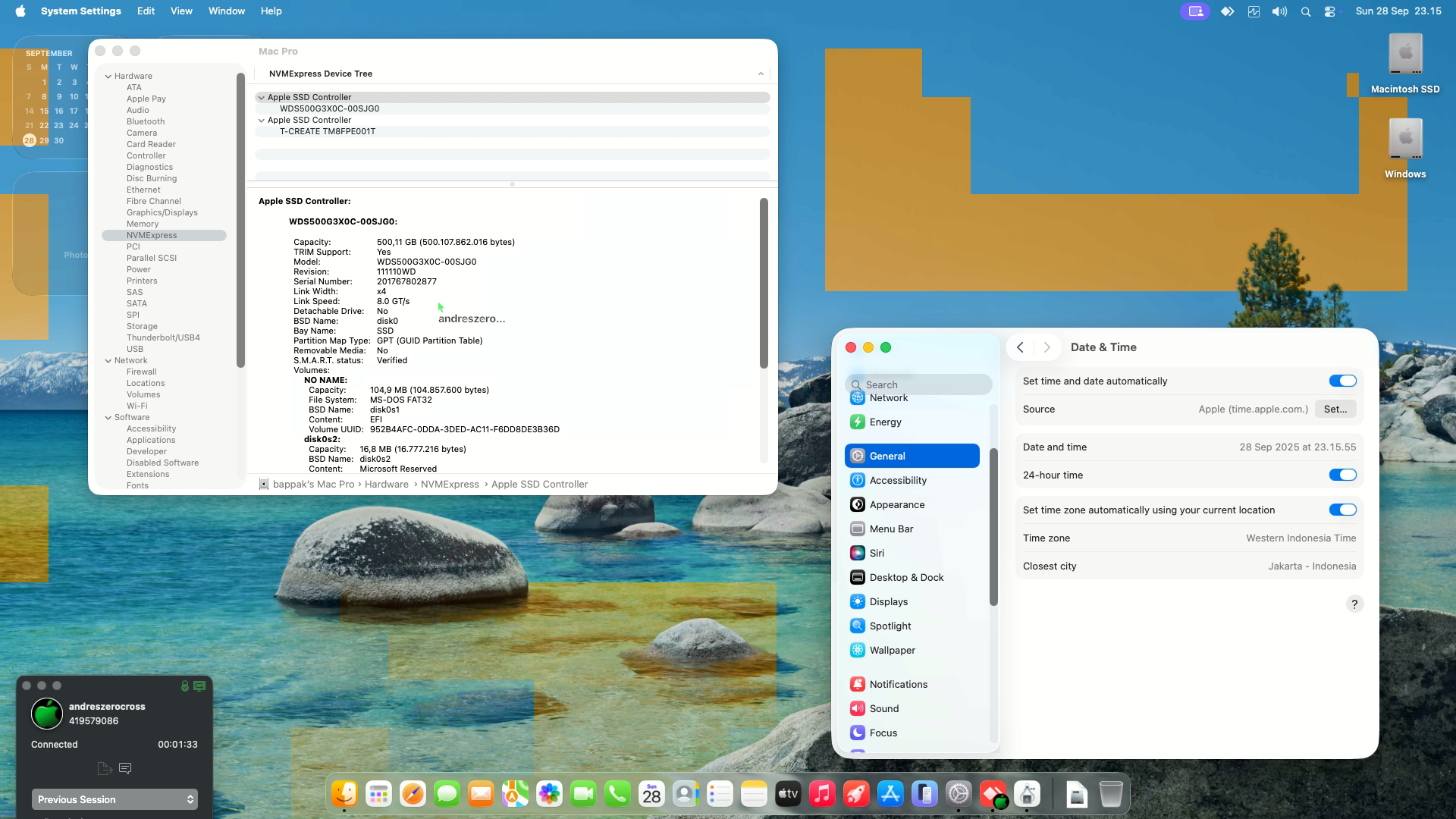The height and width of the screenshot is (819, 1456).
Task: Collapse first Apple SSD Controller row
Action: [x=262, y=97]
